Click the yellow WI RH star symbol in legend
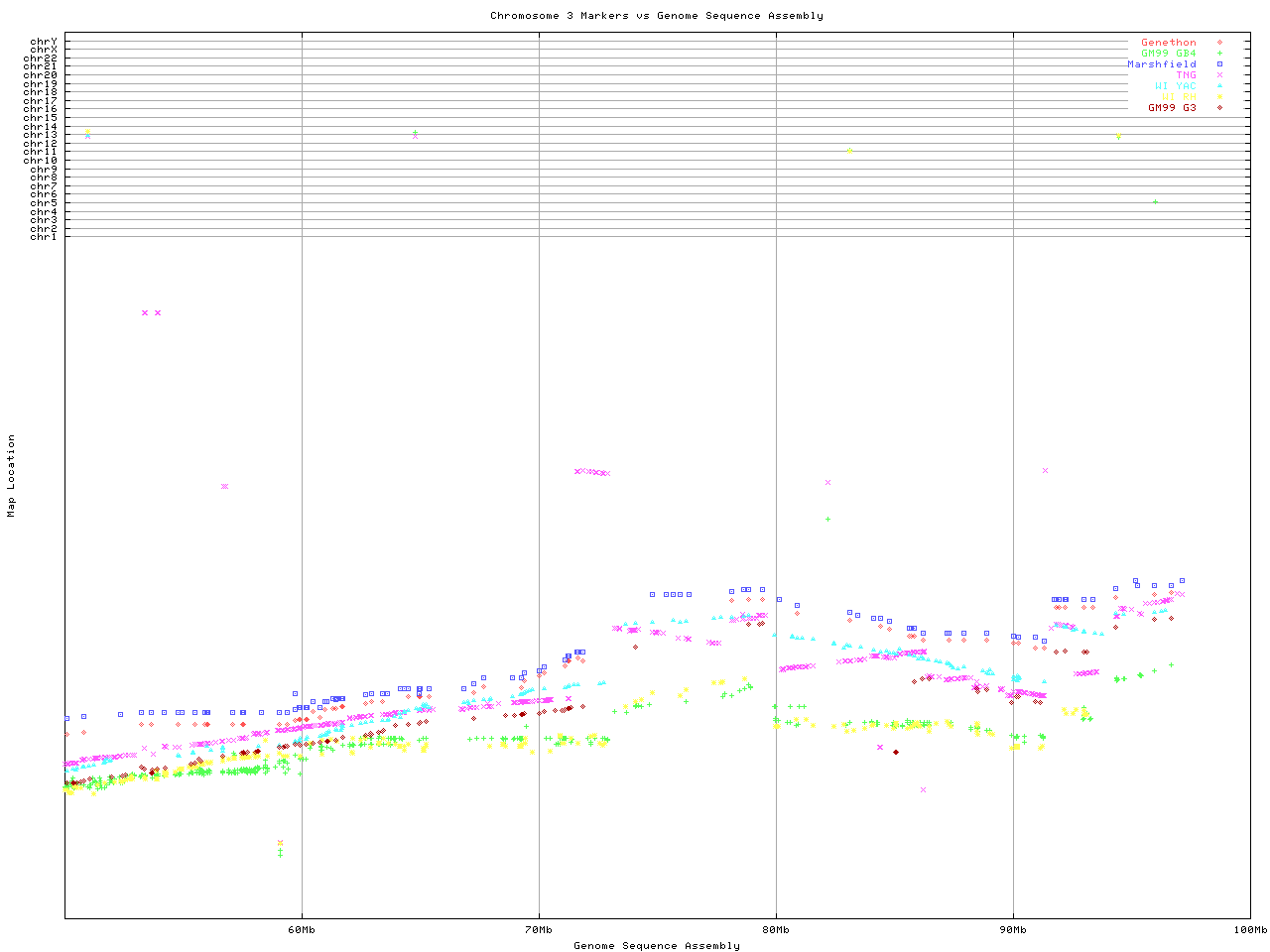The height and width of the screenshot is (952, 1270). click(x=1219, y=97)
